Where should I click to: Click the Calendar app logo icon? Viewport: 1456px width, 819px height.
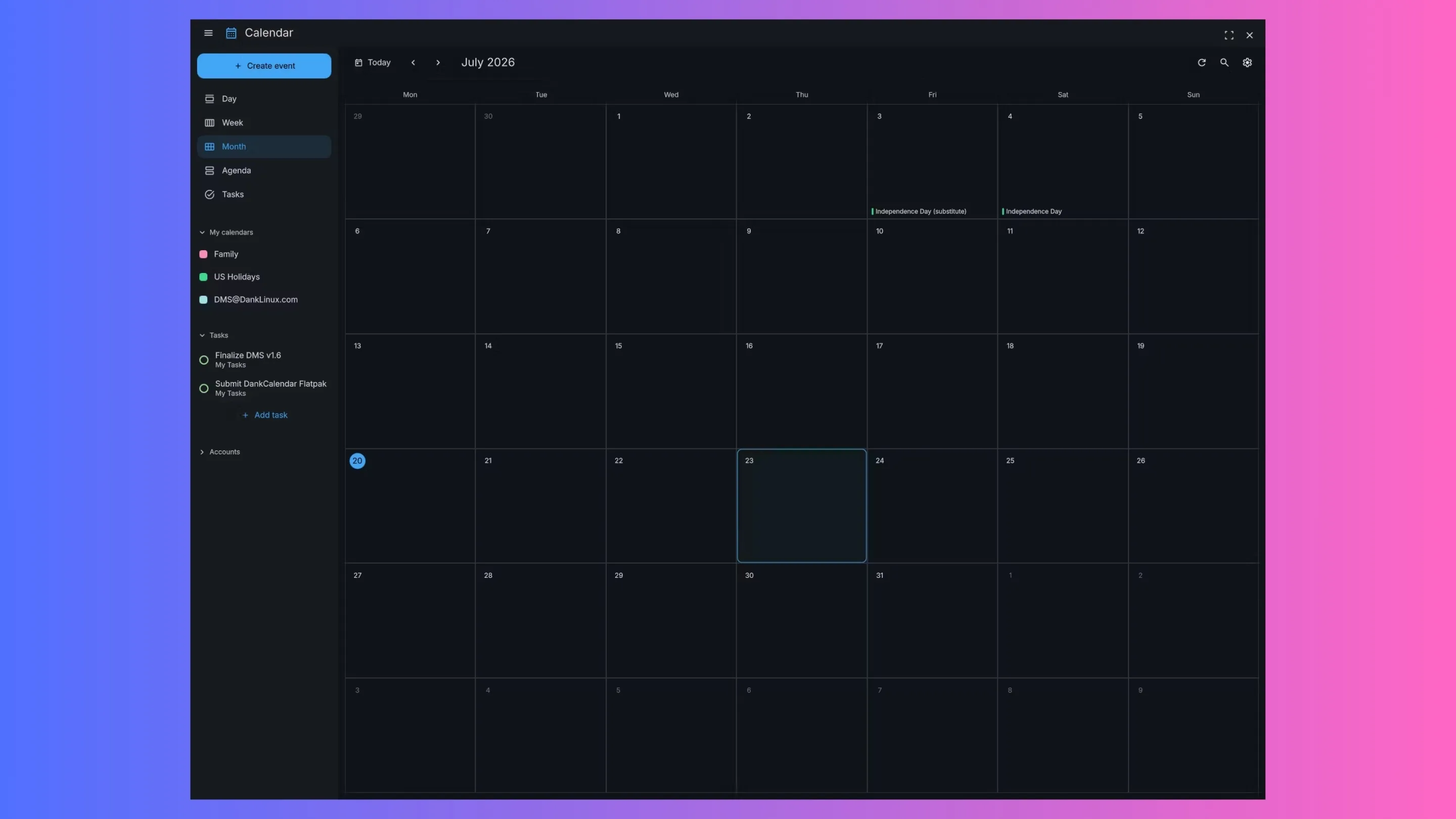tap(231, 33)
